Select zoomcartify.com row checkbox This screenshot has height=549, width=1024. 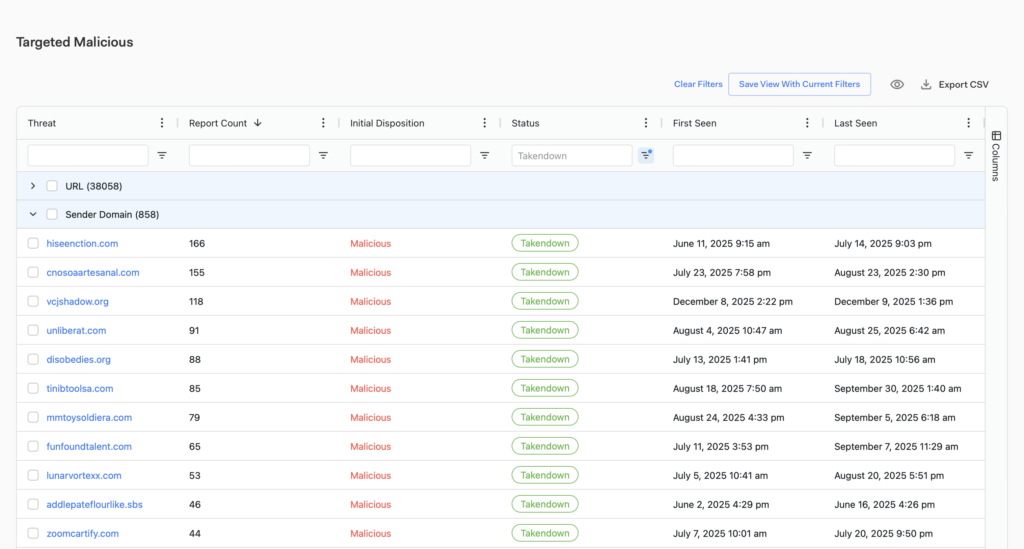tap(33, 533)
